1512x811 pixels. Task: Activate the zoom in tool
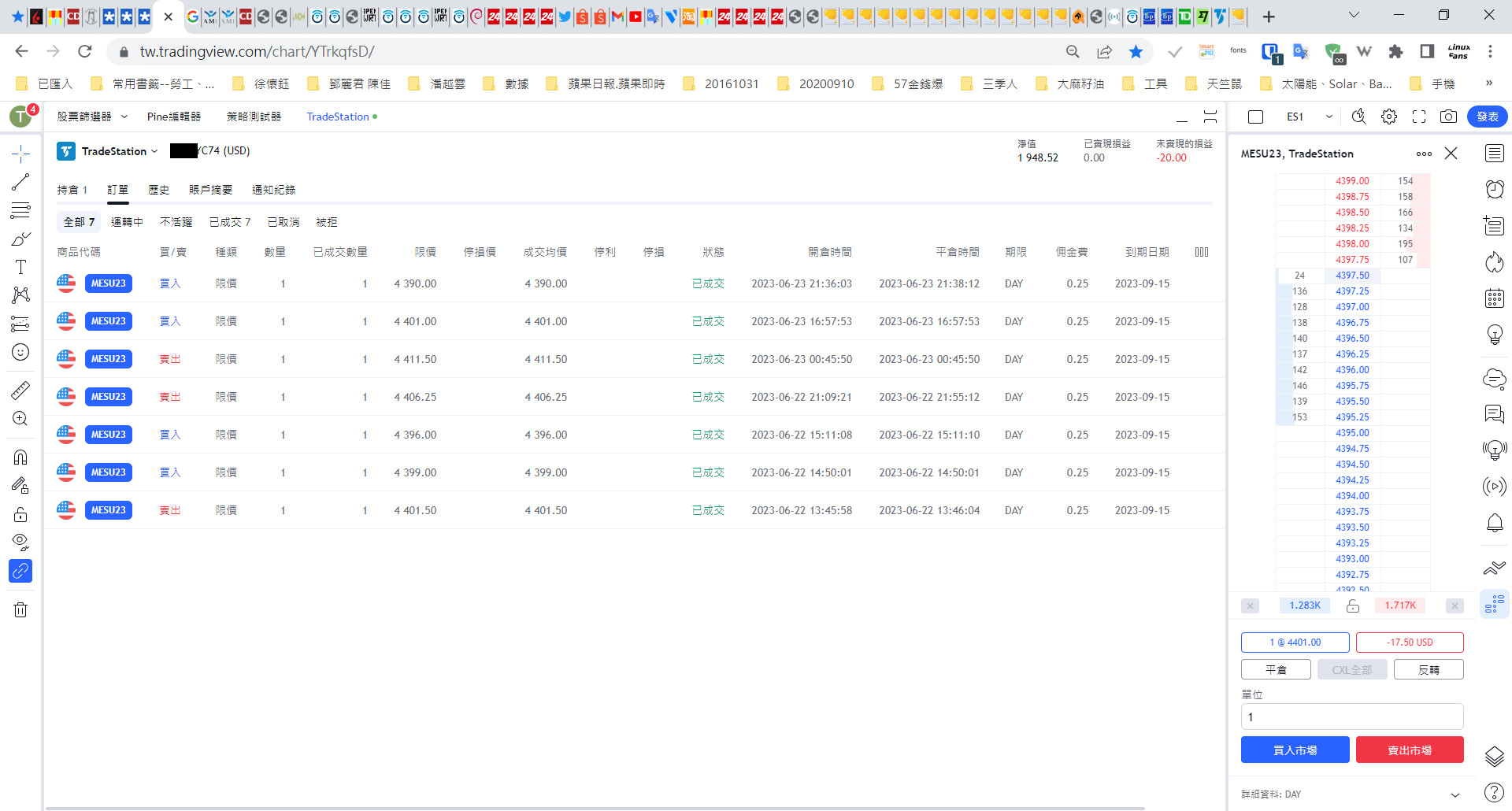[x=20, y=418]
